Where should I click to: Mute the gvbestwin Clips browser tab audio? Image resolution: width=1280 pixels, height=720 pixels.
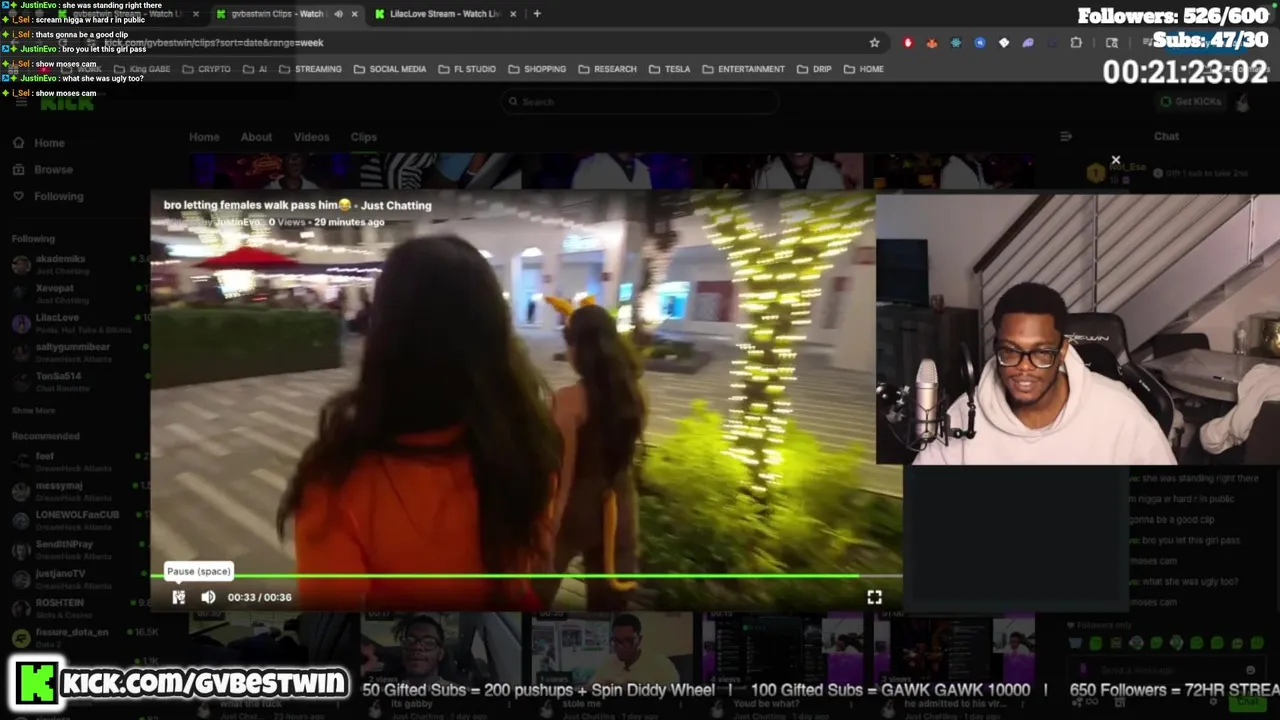point(338,14)
